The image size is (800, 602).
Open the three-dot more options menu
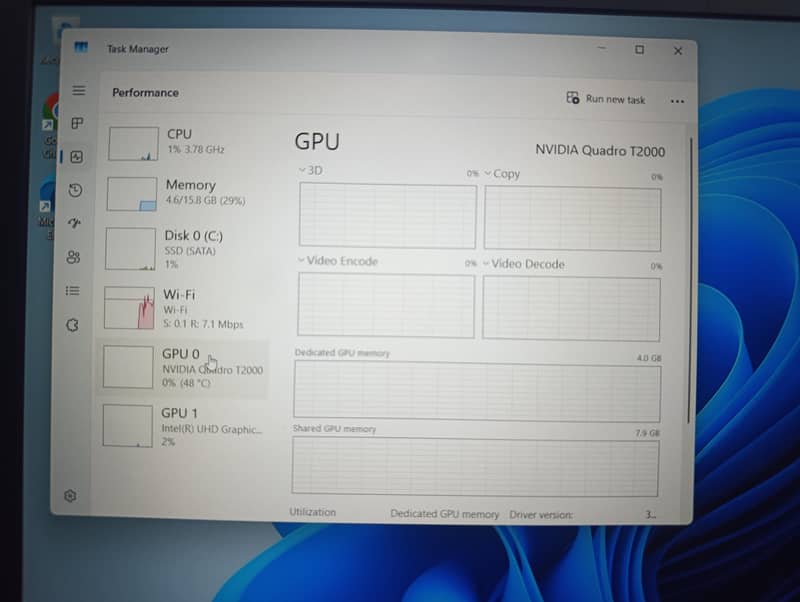click(x=677, y=101)
